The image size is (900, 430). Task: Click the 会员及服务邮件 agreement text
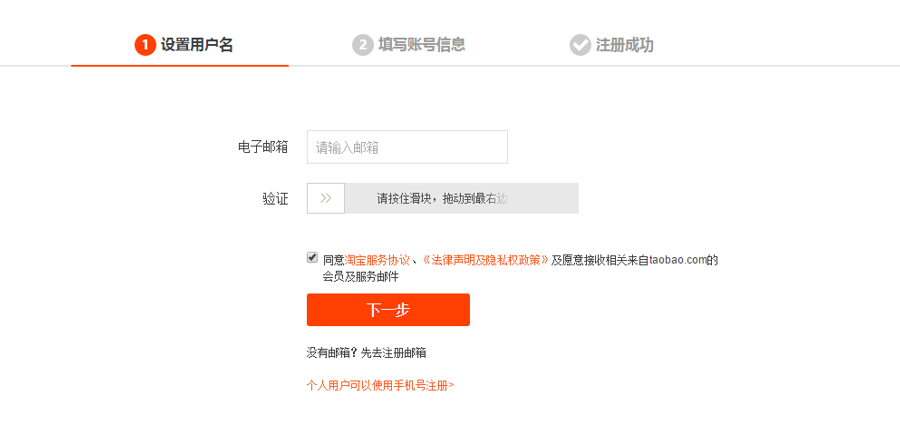(x=360, y=277)
